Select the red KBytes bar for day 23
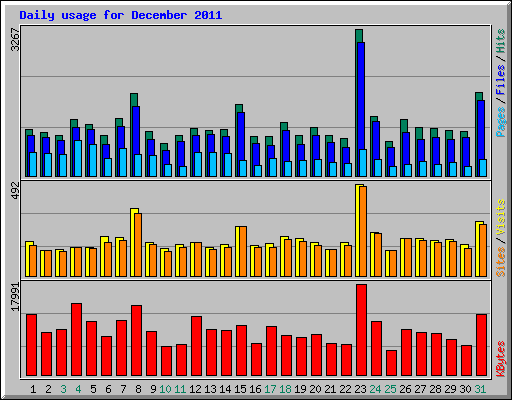 click(361, 330)
